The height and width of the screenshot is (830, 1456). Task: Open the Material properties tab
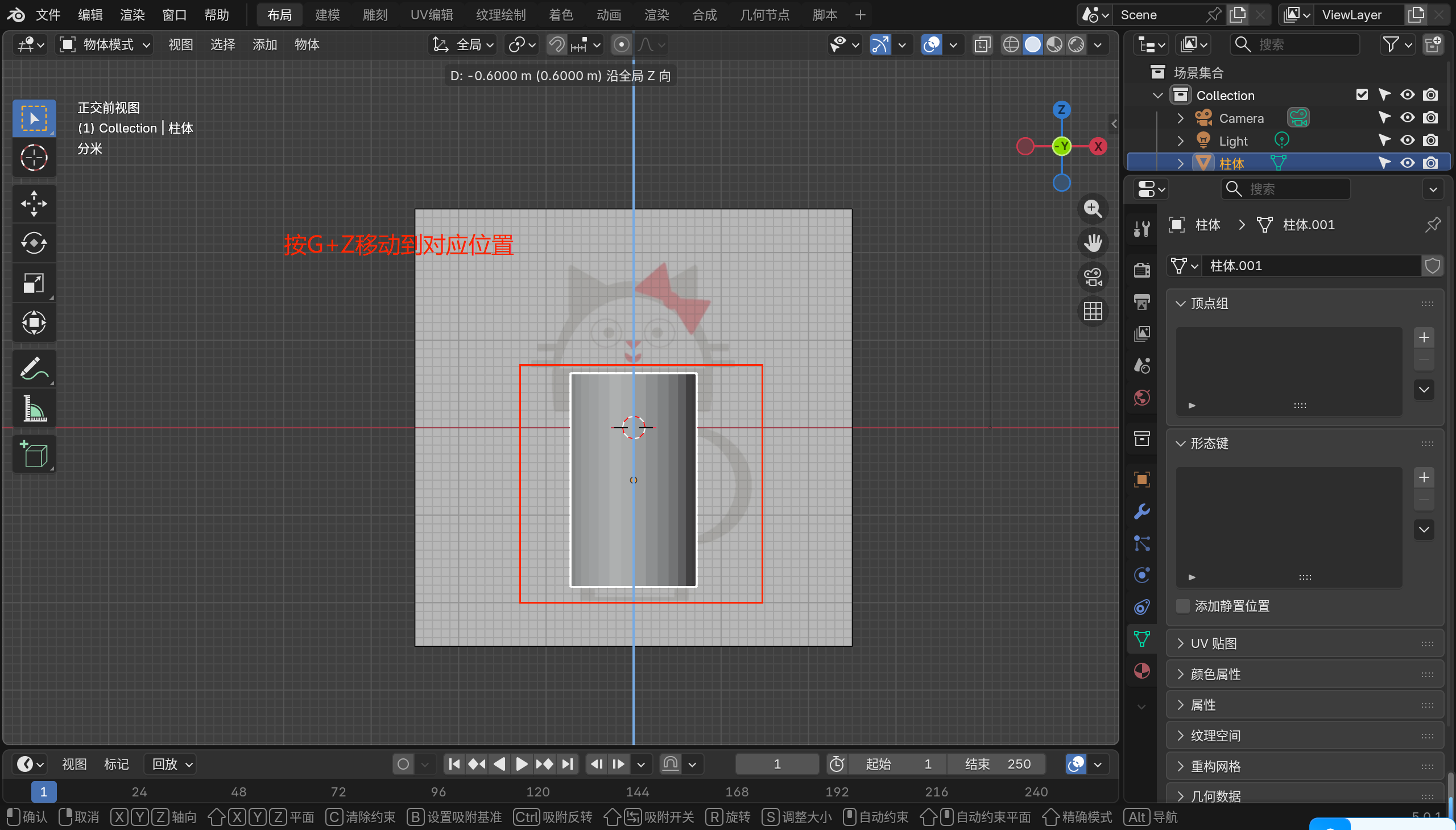click(x=1141, y=671)
